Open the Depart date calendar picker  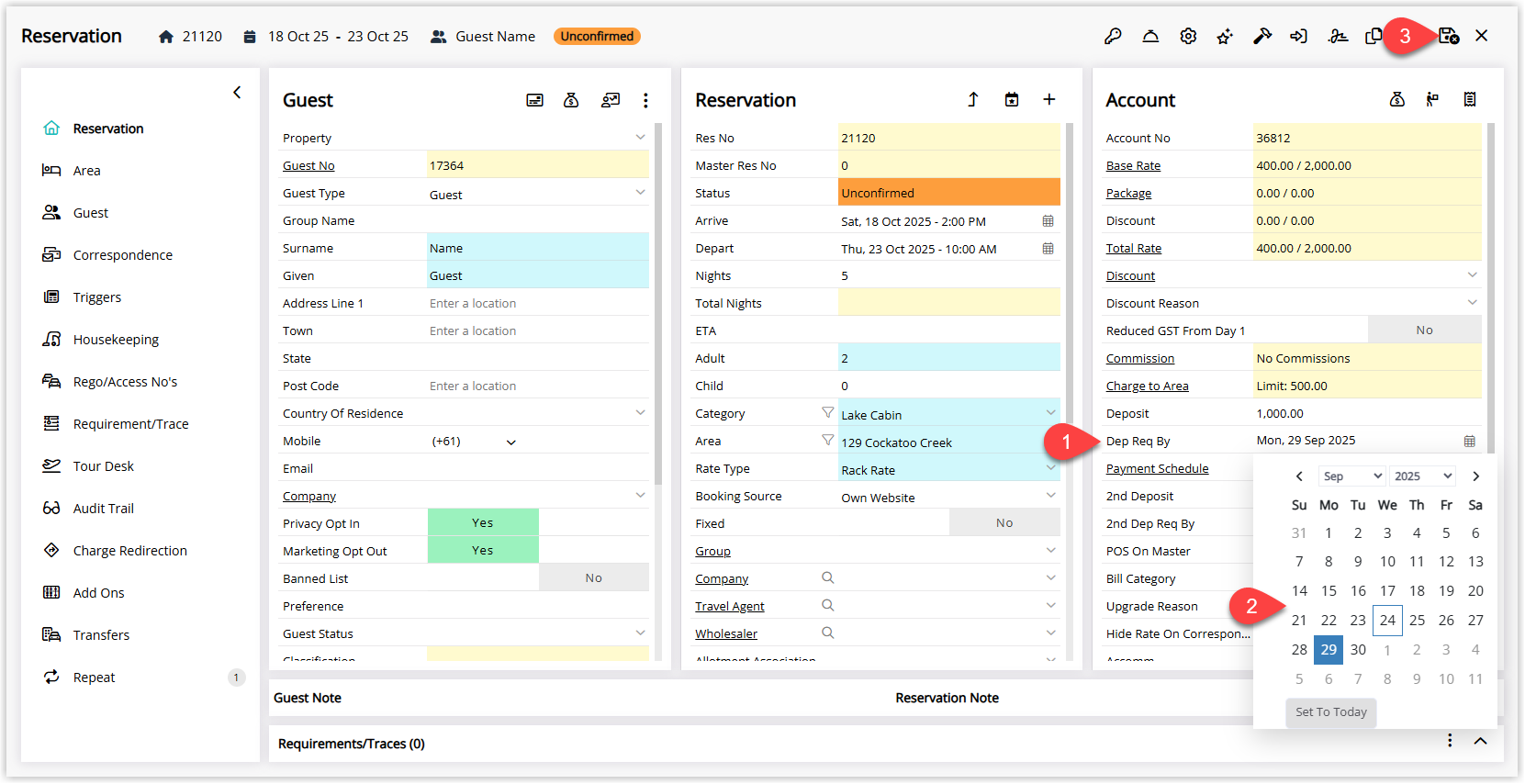1048,249
